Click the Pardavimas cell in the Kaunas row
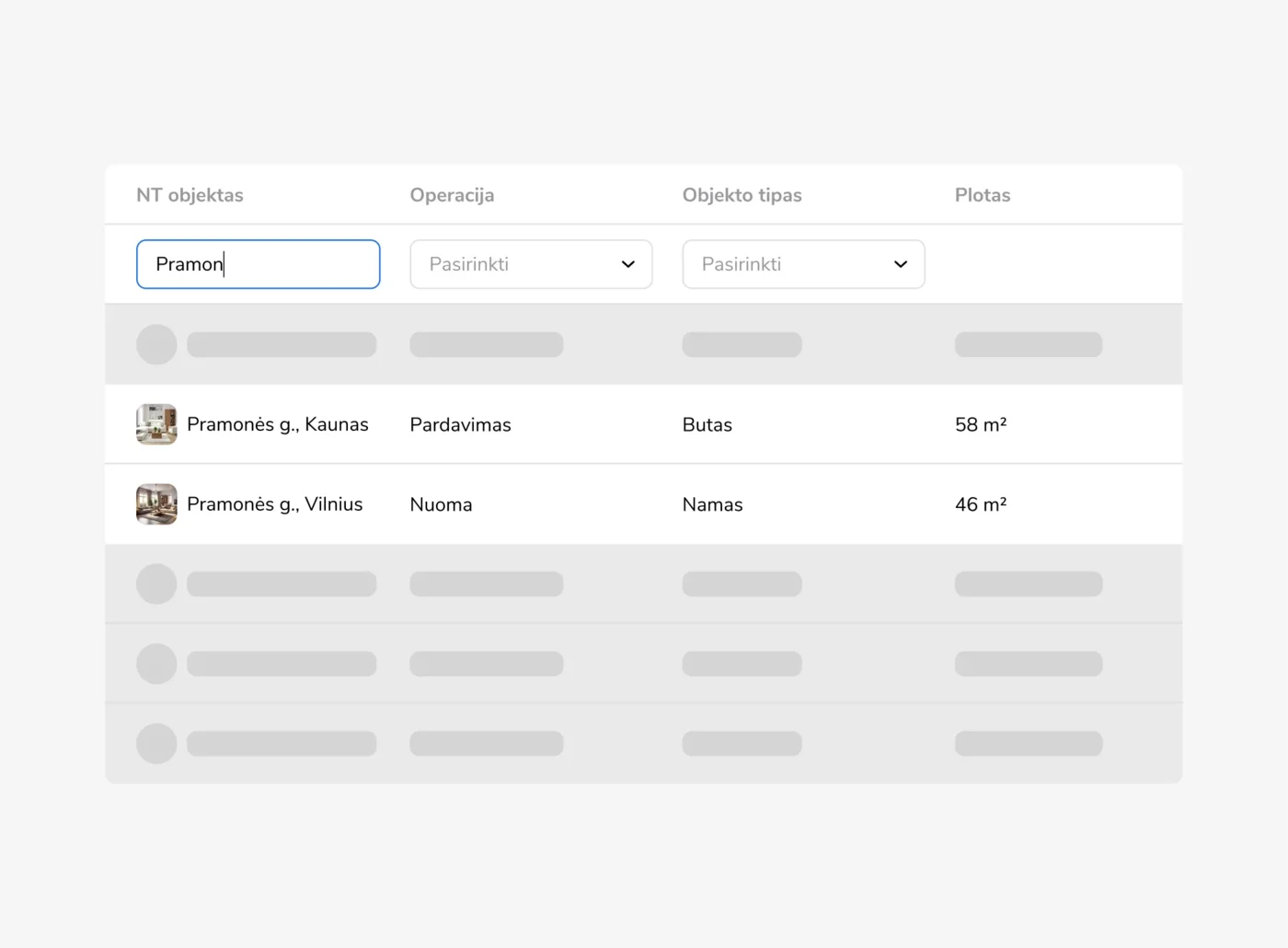This screenshot has width=1288, height=948. coord(460,425)
